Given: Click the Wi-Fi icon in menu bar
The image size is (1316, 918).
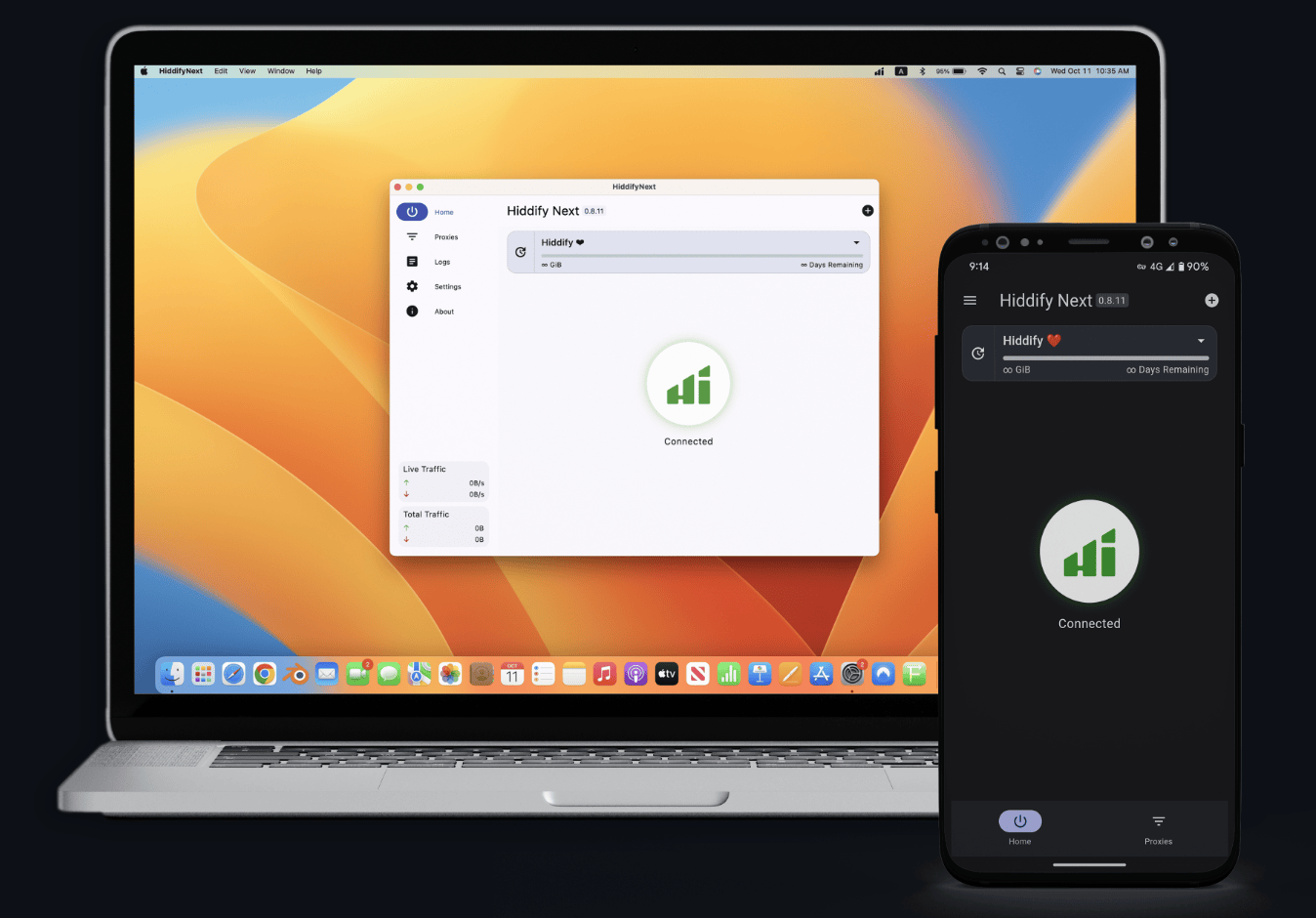Looking at the screenshot, I should coord(982,71).
